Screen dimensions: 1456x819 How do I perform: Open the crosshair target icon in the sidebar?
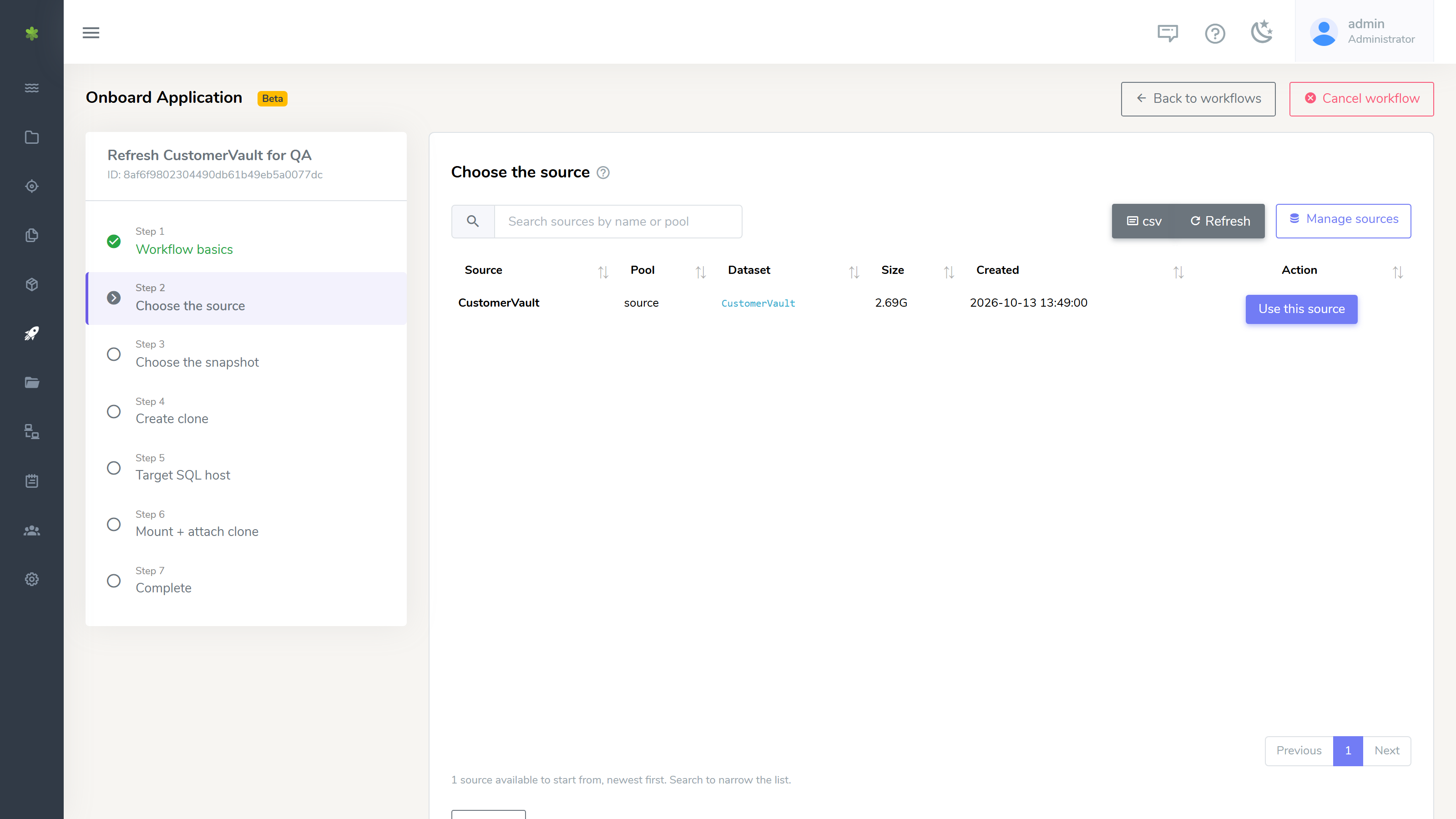click(x=32, y=186)
